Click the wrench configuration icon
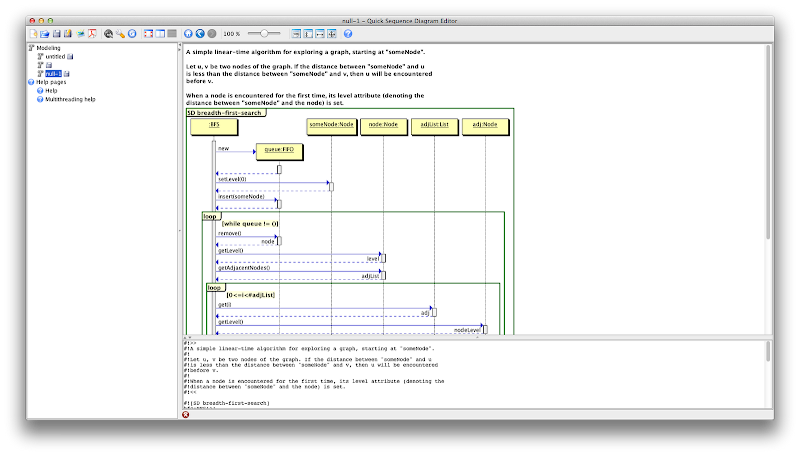800x456 pixels. [120, 33]
